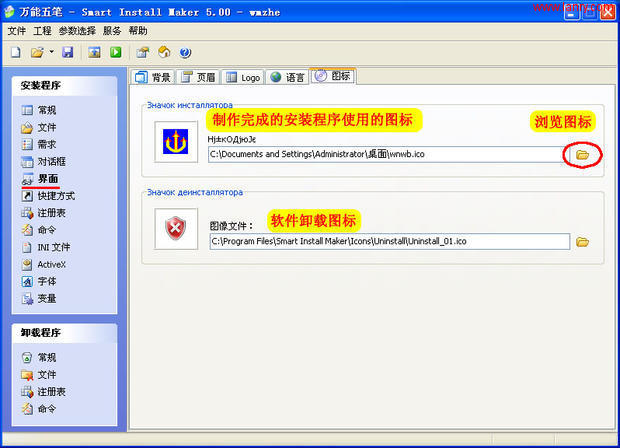Select 常规 under 安装程序
Viewport: 620px width, 448px height.
coord(47,110)
